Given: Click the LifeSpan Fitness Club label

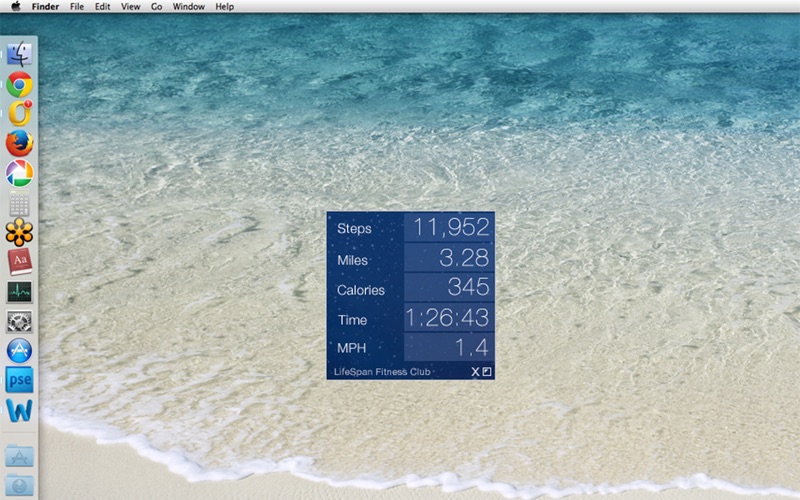Looking at the screenshot, I should pyautogui.click(x=382, y=372).
